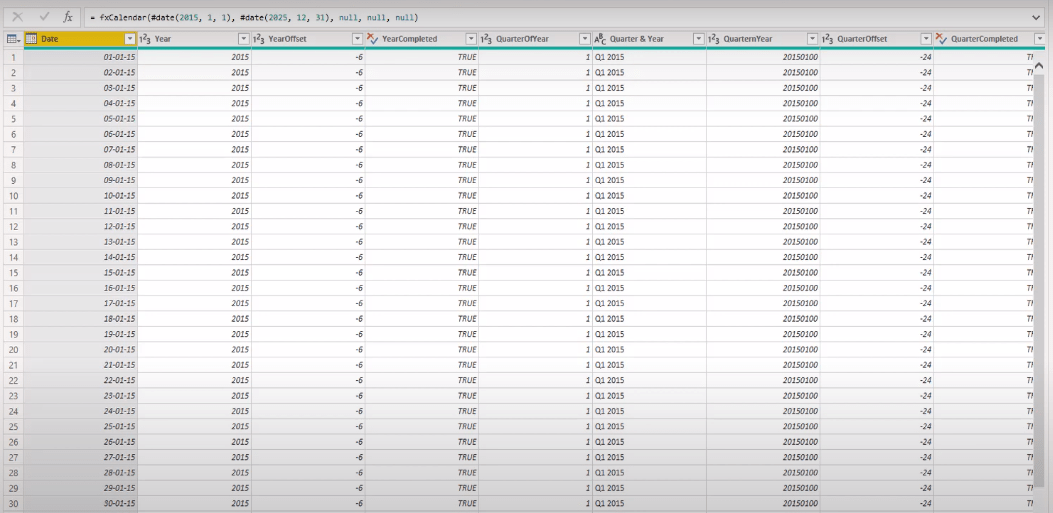Select the QuarterOfYear column header

tap(535, 39)
